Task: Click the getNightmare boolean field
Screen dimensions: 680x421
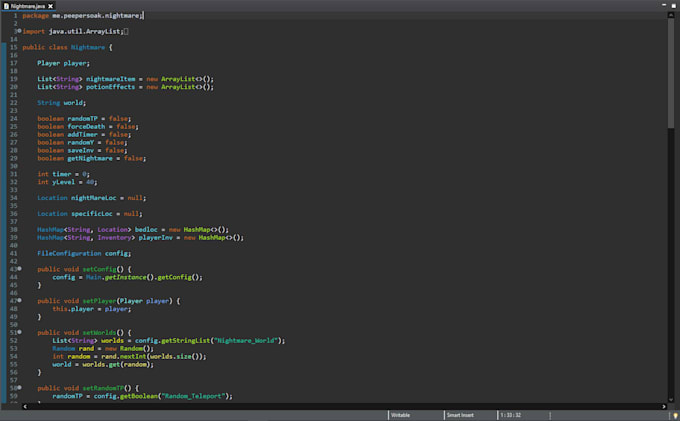Action: tap(90, 158)
